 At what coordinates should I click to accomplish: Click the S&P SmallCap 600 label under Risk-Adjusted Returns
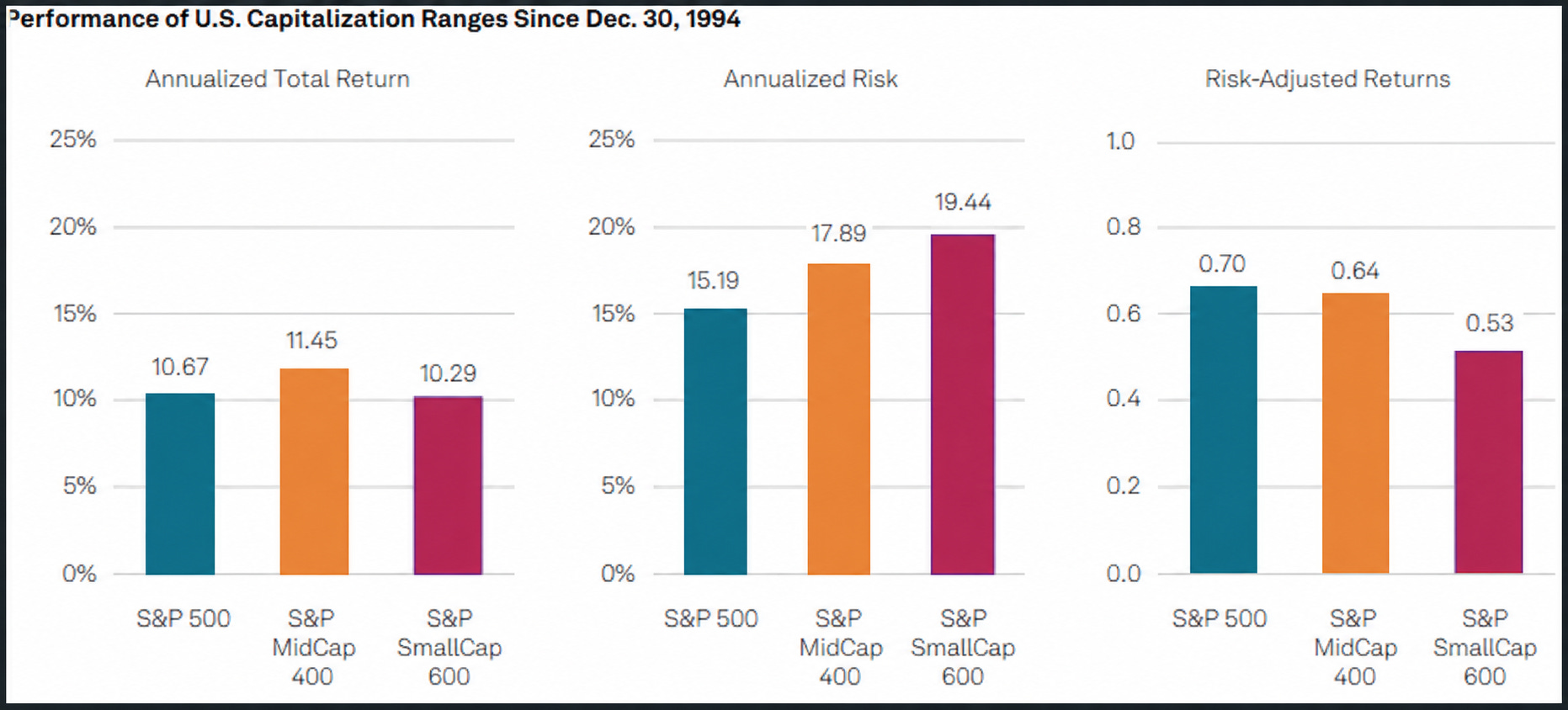tap(1485, 647)
